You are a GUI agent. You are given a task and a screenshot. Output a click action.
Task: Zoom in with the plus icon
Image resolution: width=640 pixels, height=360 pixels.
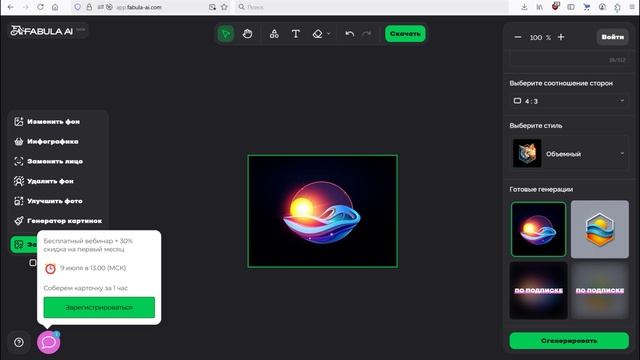tap(561, 37)
